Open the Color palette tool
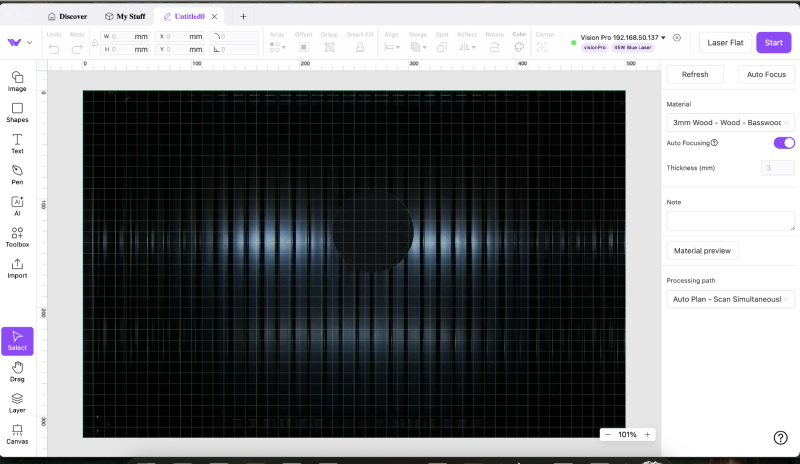 click(x=519, y=47)
